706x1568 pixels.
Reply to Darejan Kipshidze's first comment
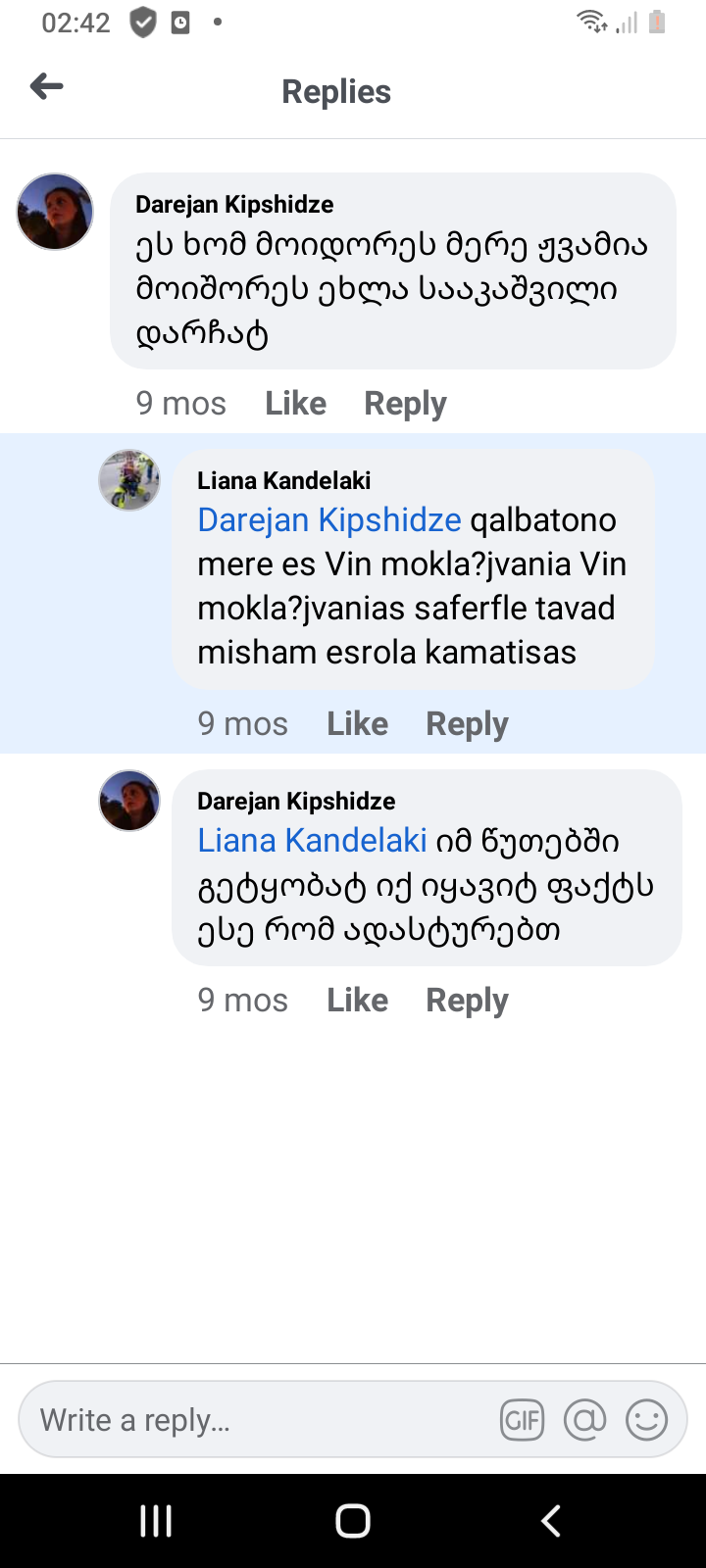pyautogui.click(x=405, y=403)
